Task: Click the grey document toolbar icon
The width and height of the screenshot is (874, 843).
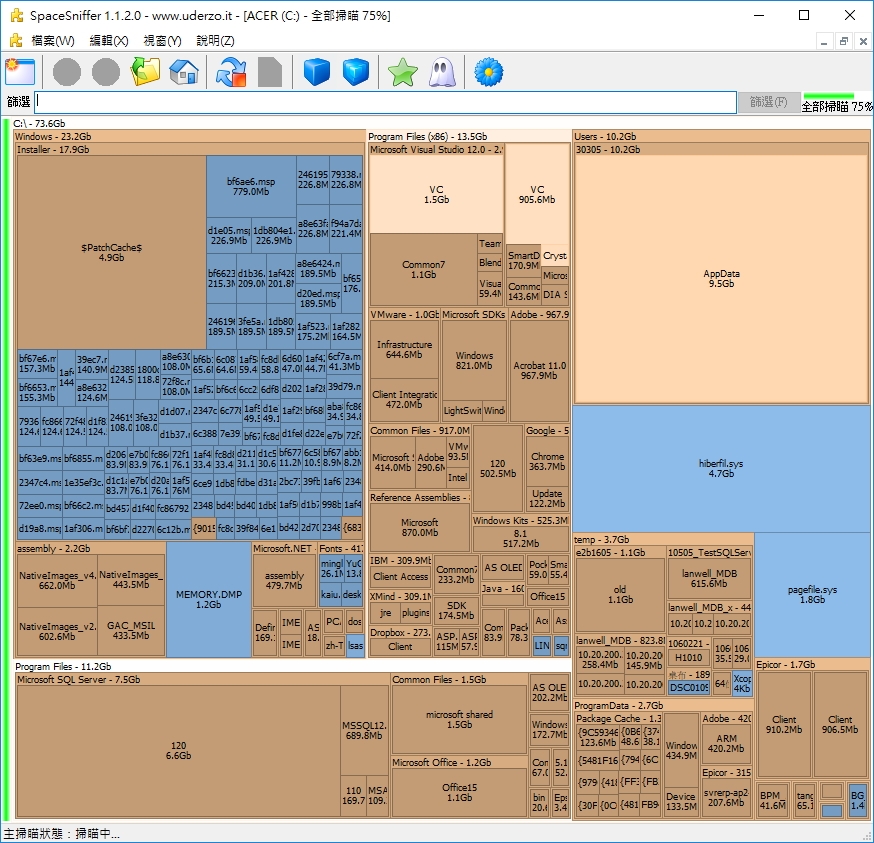Action: point(270,72)
